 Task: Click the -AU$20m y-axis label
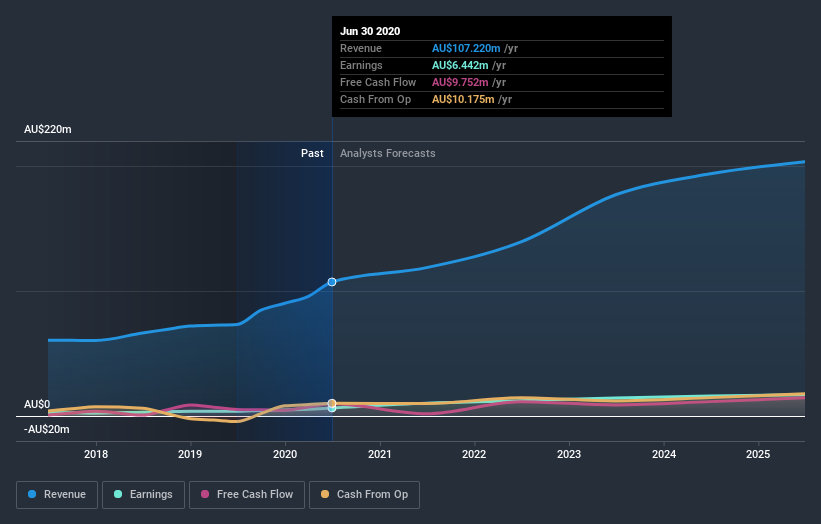(x=47, y=429)
